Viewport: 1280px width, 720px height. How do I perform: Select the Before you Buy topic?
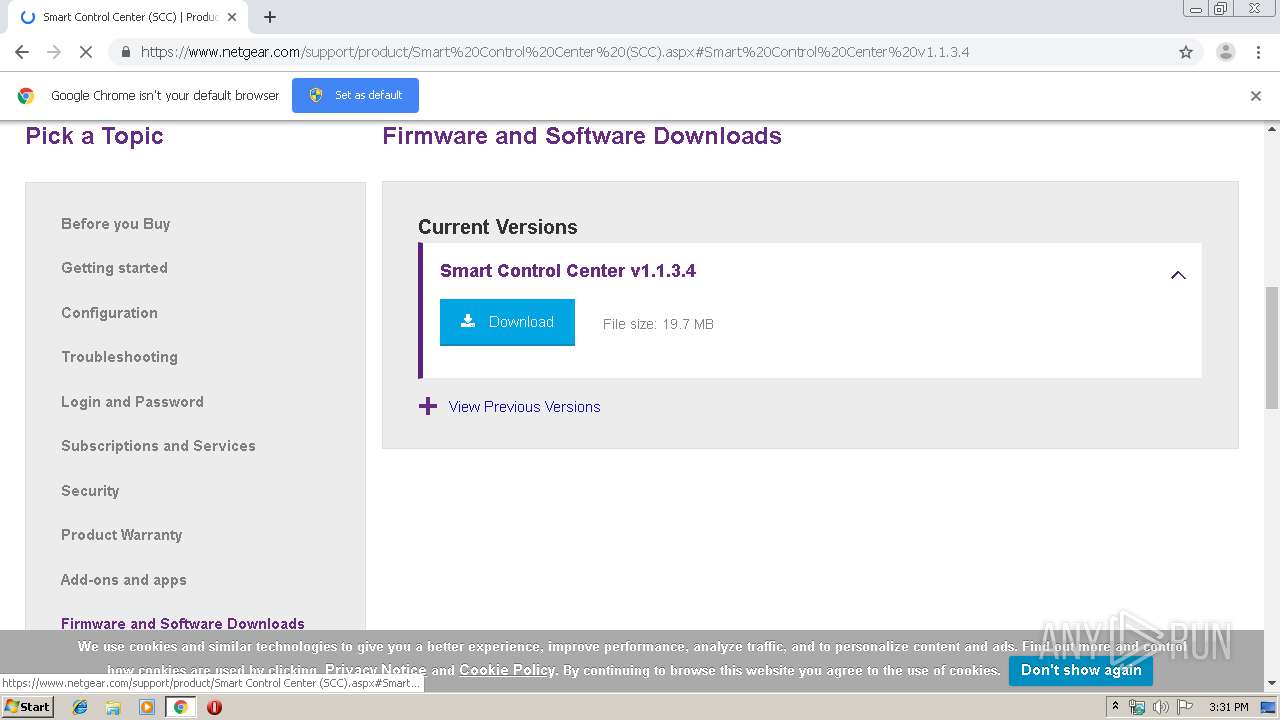click(x=116, y=224)
